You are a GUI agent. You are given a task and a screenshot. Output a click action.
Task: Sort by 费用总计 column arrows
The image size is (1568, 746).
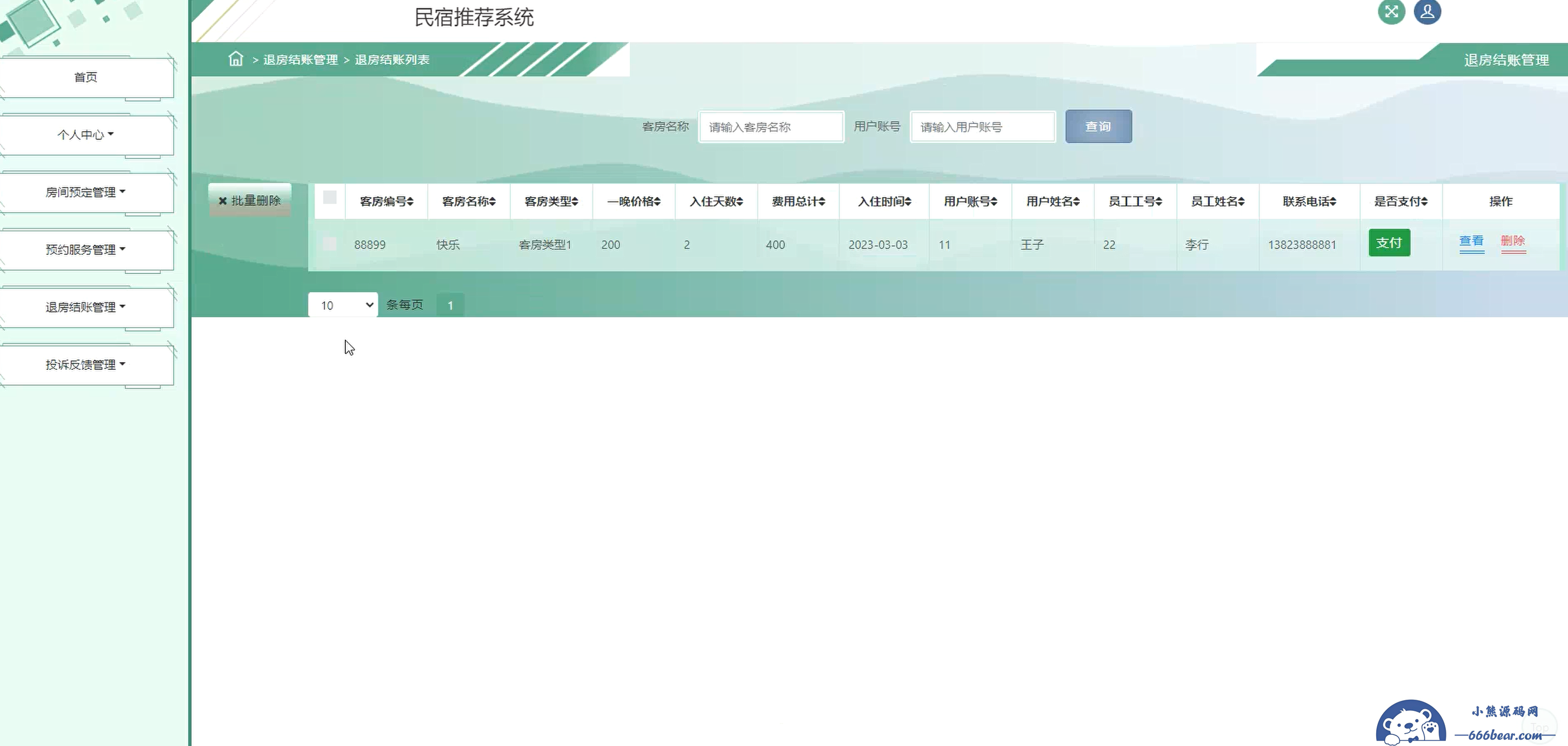tap(822, 201)
